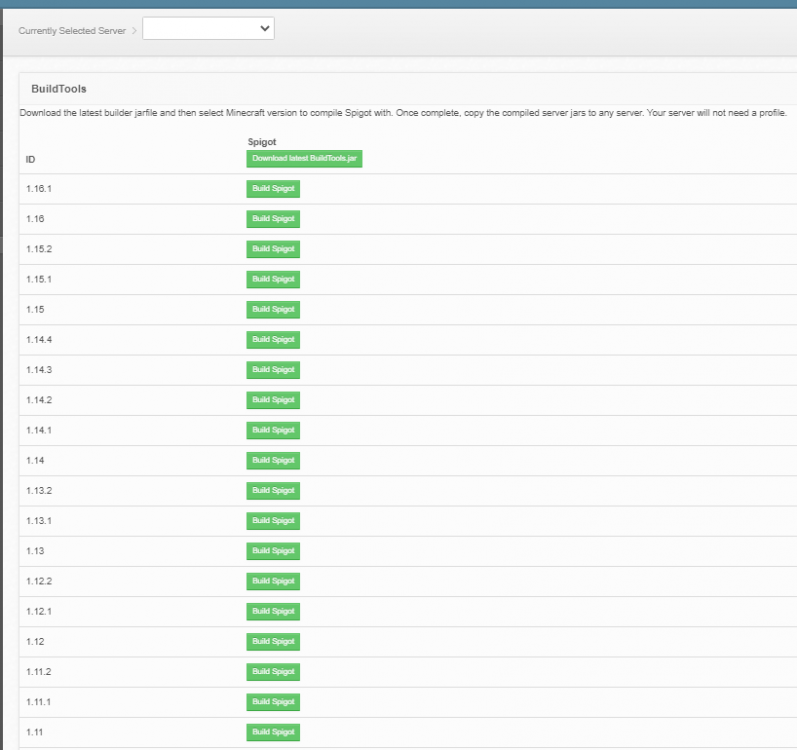Build Spigot for version 1.15.1
Image resolution: width=797 pixels, height=750 pixels.
click(273, 279)
